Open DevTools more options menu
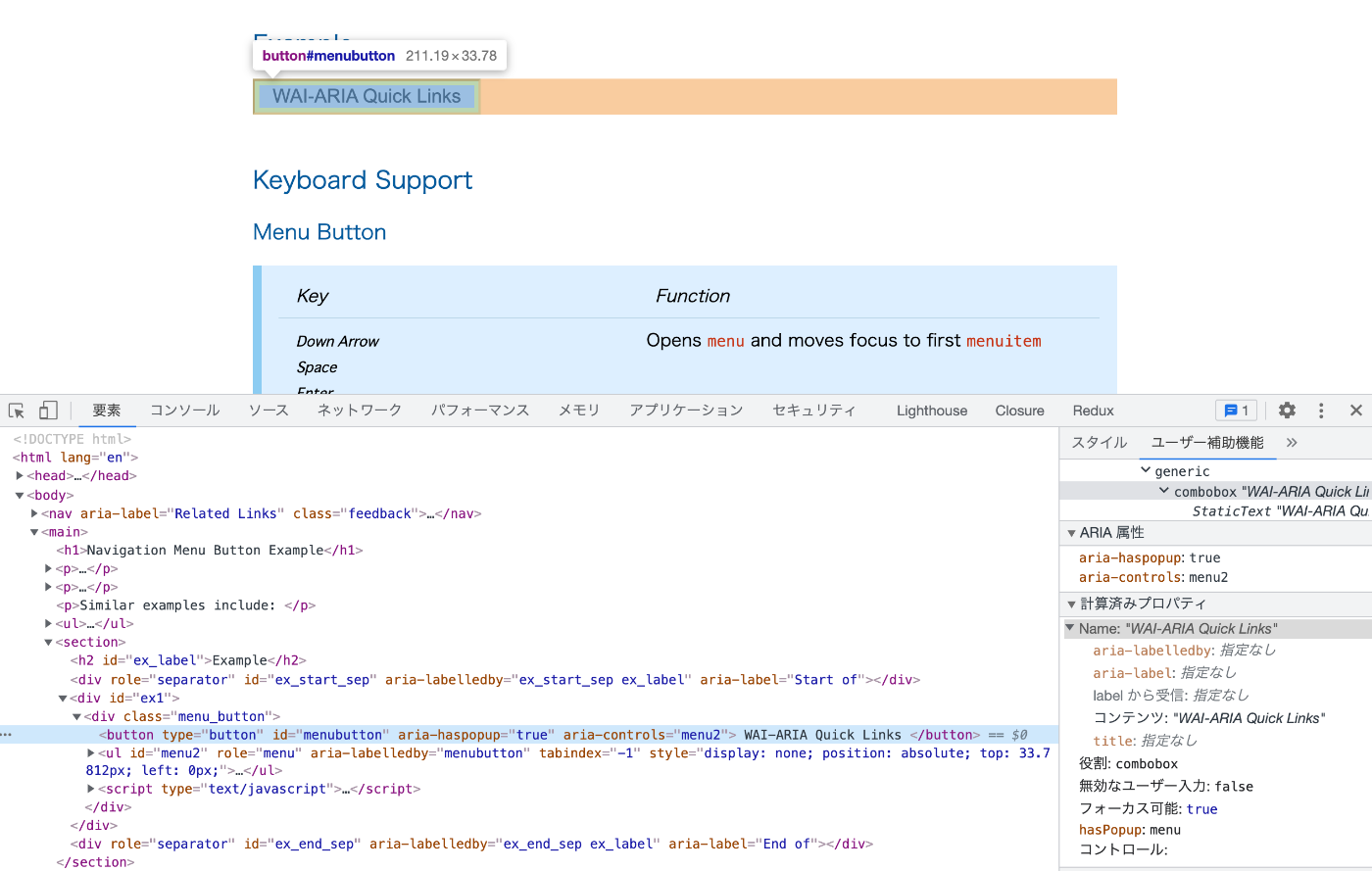Viewport: 1372px width, 871px height. point(1321,411)
